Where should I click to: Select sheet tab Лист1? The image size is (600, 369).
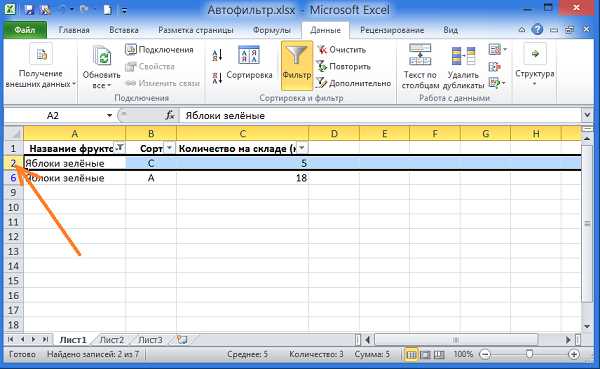click(x=73, y=340)
